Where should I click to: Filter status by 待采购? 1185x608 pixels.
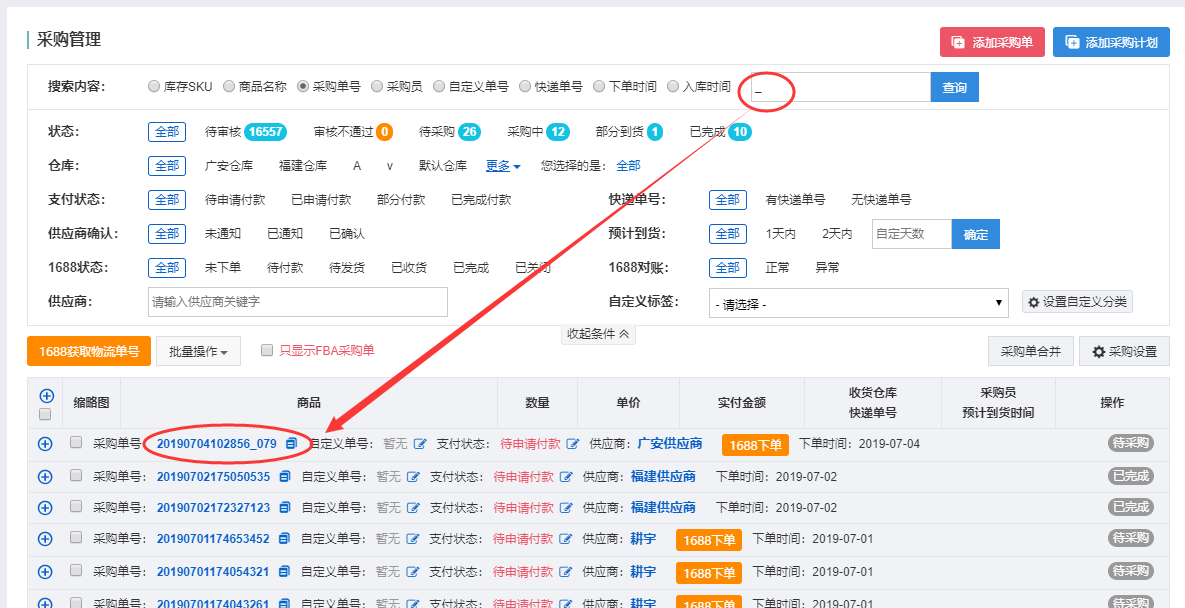[450, 132]
